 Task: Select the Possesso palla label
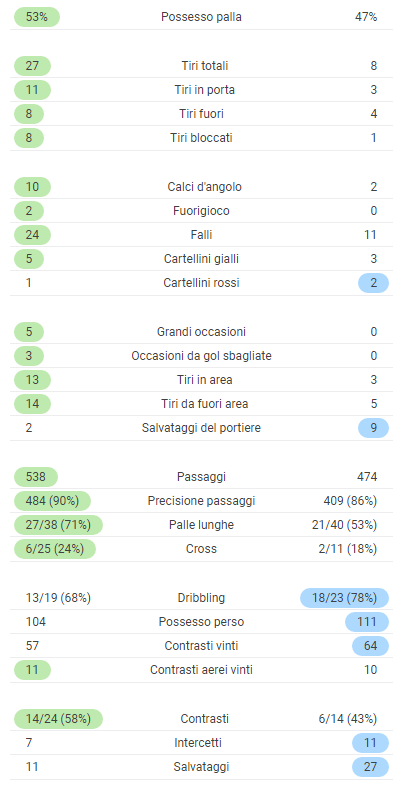(202, 17)
